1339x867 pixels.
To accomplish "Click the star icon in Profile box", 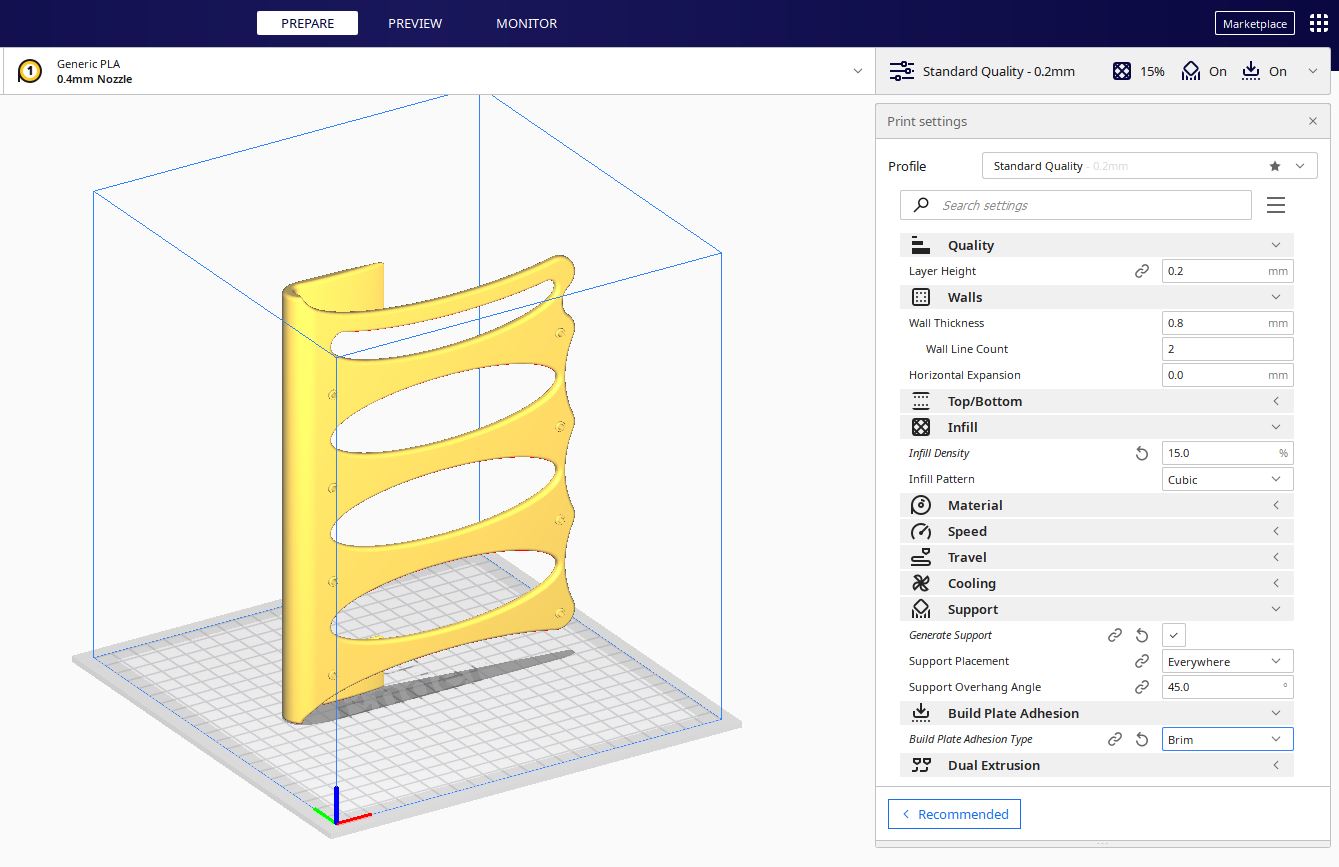I will coord(1274,166).
